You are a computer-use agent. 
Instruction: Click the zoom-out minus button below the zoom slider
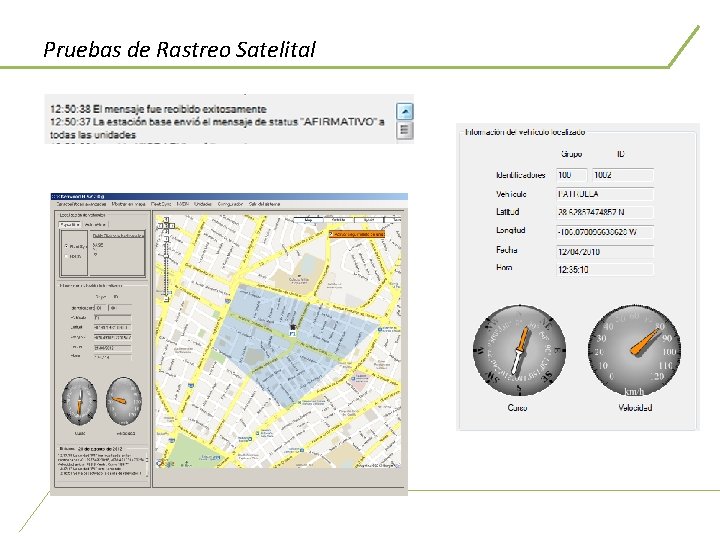[166, 300]
